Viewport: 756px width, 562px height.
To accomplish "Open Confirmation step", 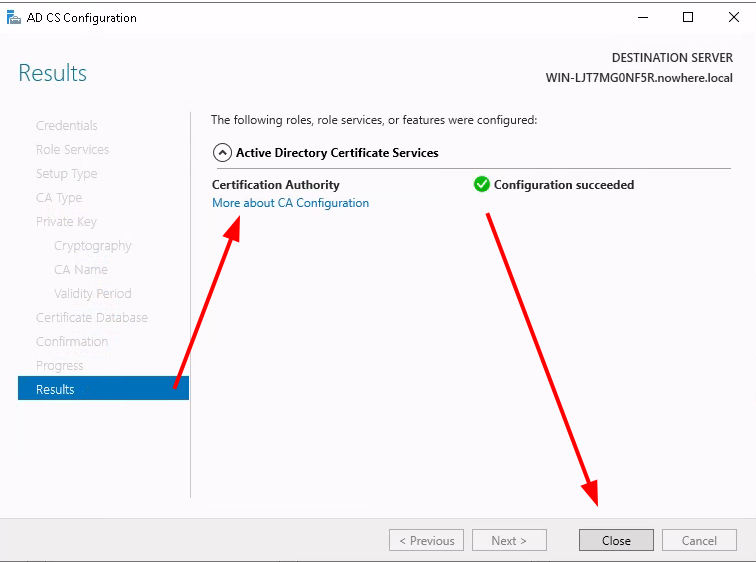I will pos(72,342).
